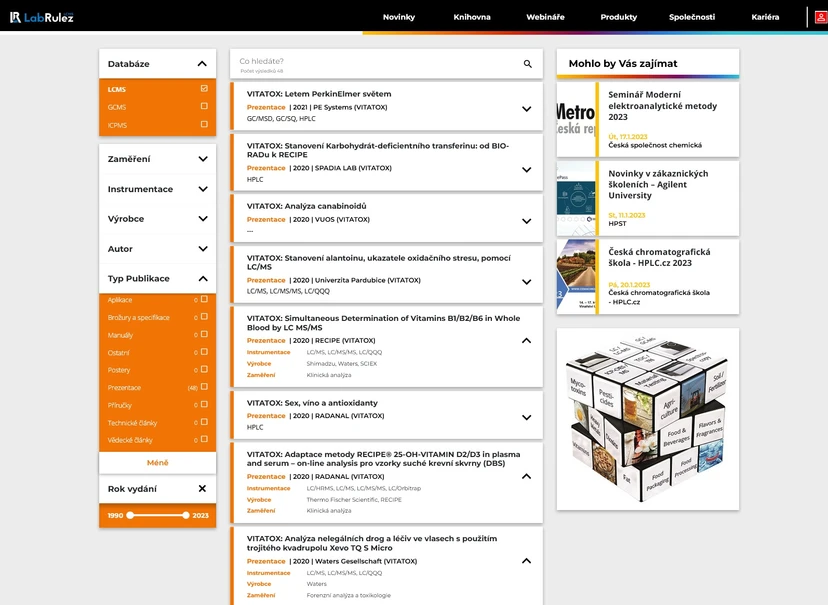Collapse the Typ Publikace section chevron
Image resolution: width=828 pixels, height=605 pixels.
tap(202, 279)
